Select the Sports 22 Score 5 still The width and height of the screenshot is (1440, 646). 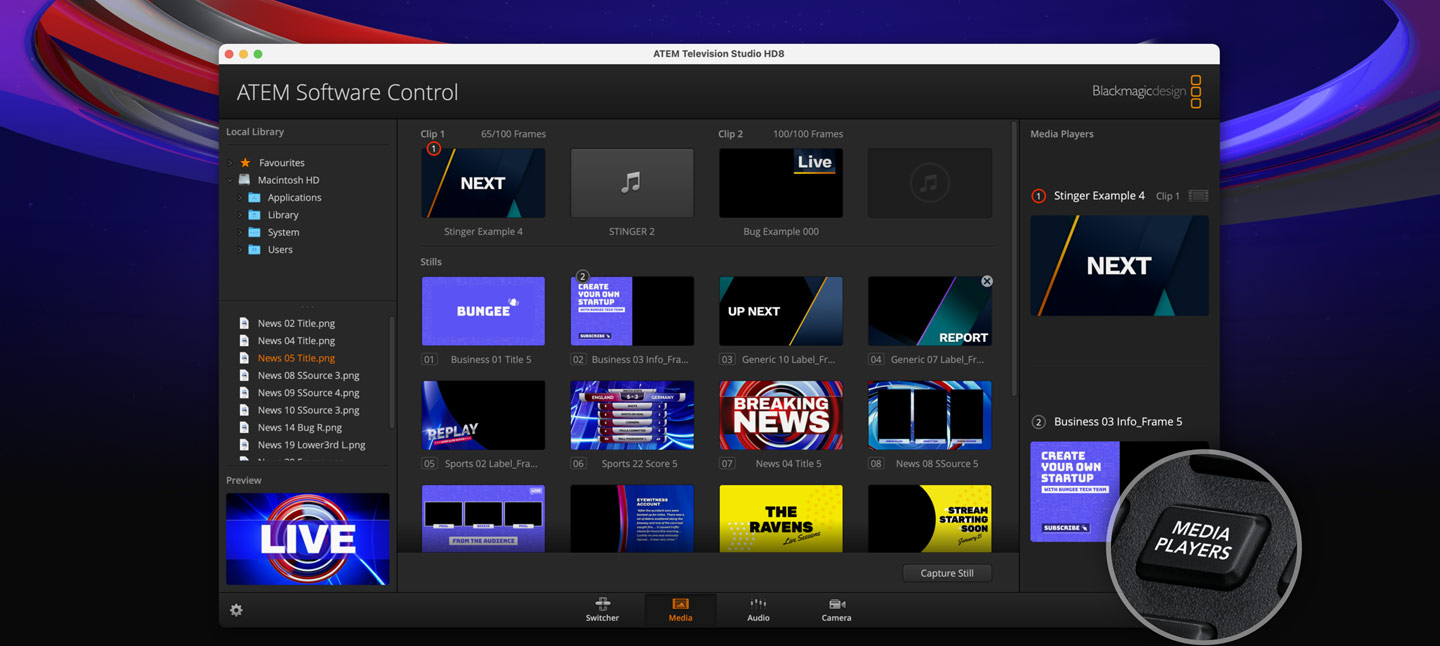tap(631, 415)
